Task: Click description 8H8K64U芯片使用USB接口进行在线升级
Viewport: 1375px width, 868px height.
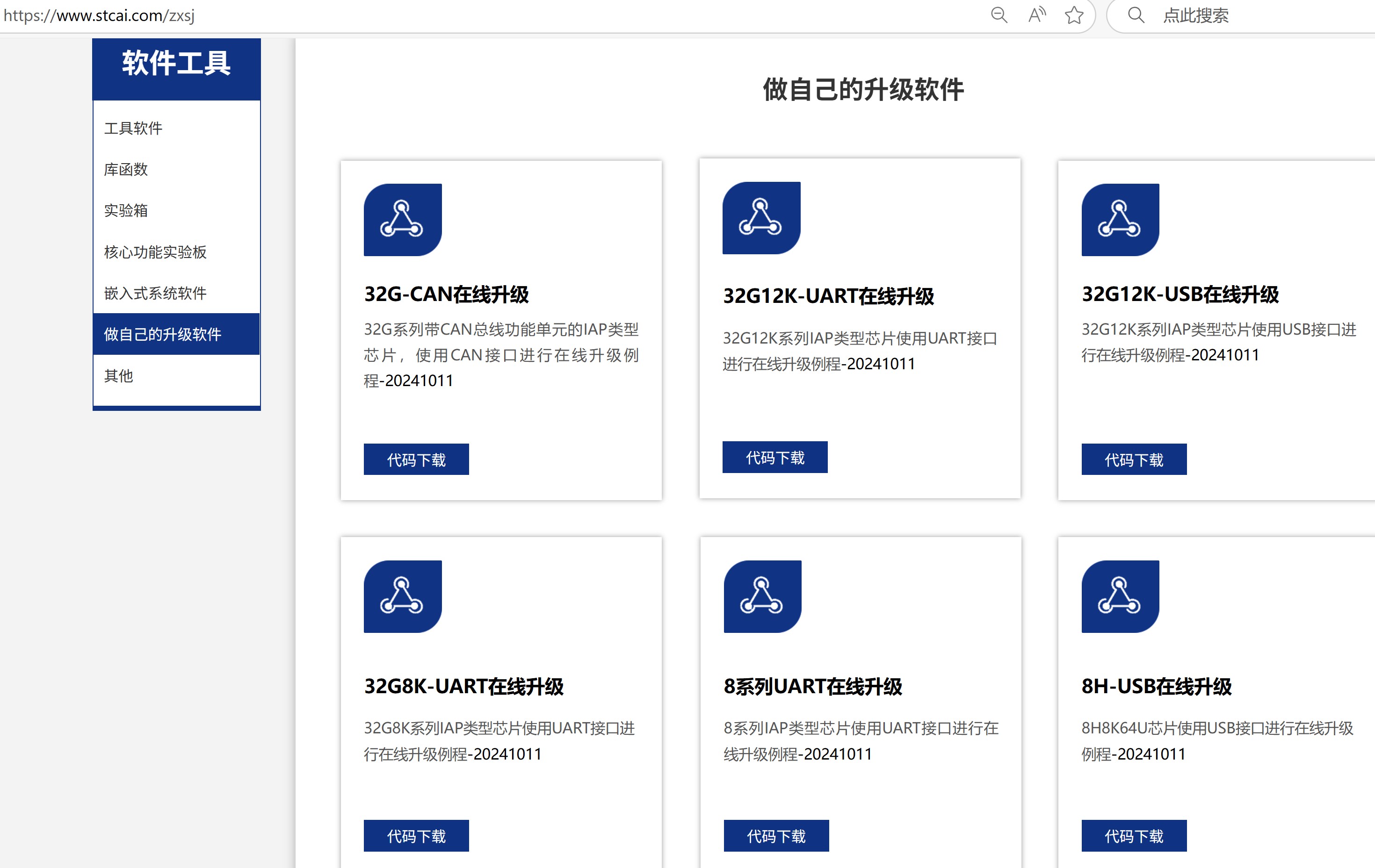Action: click(1217, 741)
